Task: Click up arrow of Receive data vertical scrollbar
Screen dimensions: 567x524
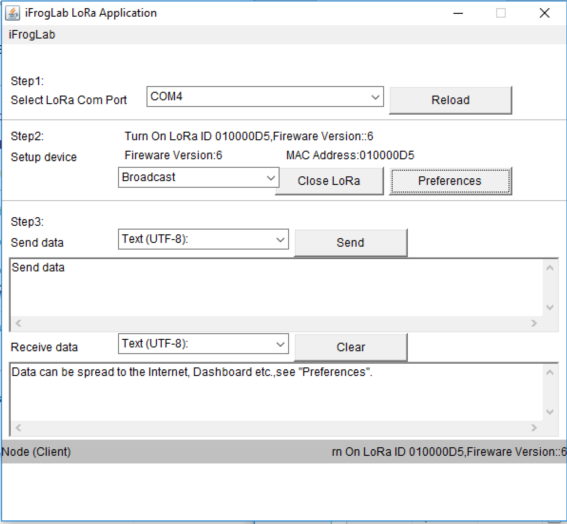Action: [x=550, y=372]
